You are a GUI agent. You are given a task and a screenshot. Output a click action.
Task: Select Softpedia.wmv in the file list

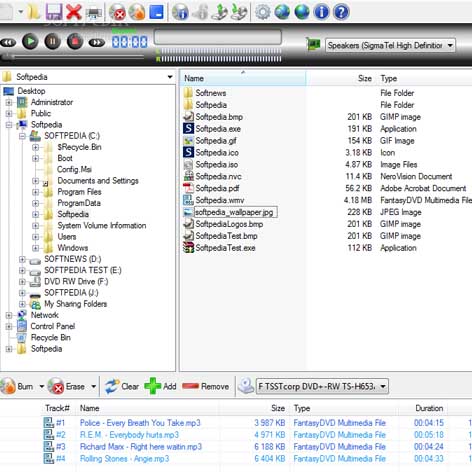tap(220, 200)
